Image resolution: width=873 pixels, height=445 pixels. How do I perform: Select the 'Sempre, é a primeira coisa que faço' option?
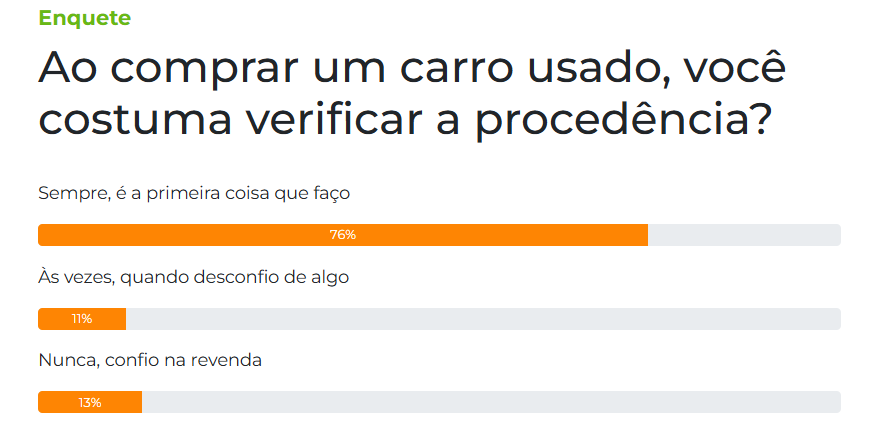tap(194, 193)
